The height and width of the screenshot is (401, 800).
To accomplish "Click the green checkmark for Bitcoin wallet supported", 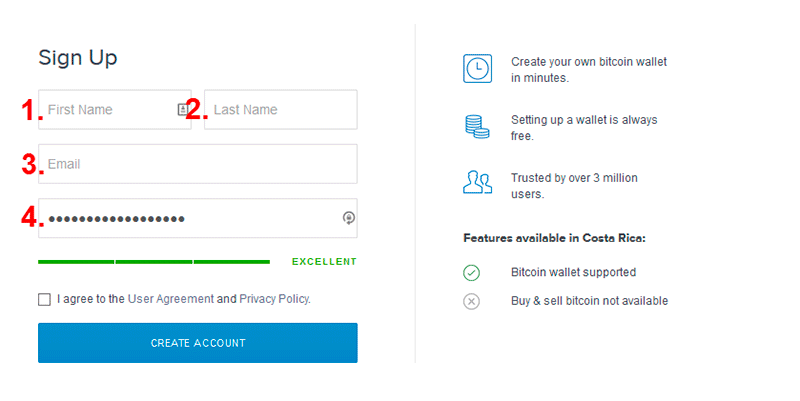I will pyautogui.click(x=471, y=272).
